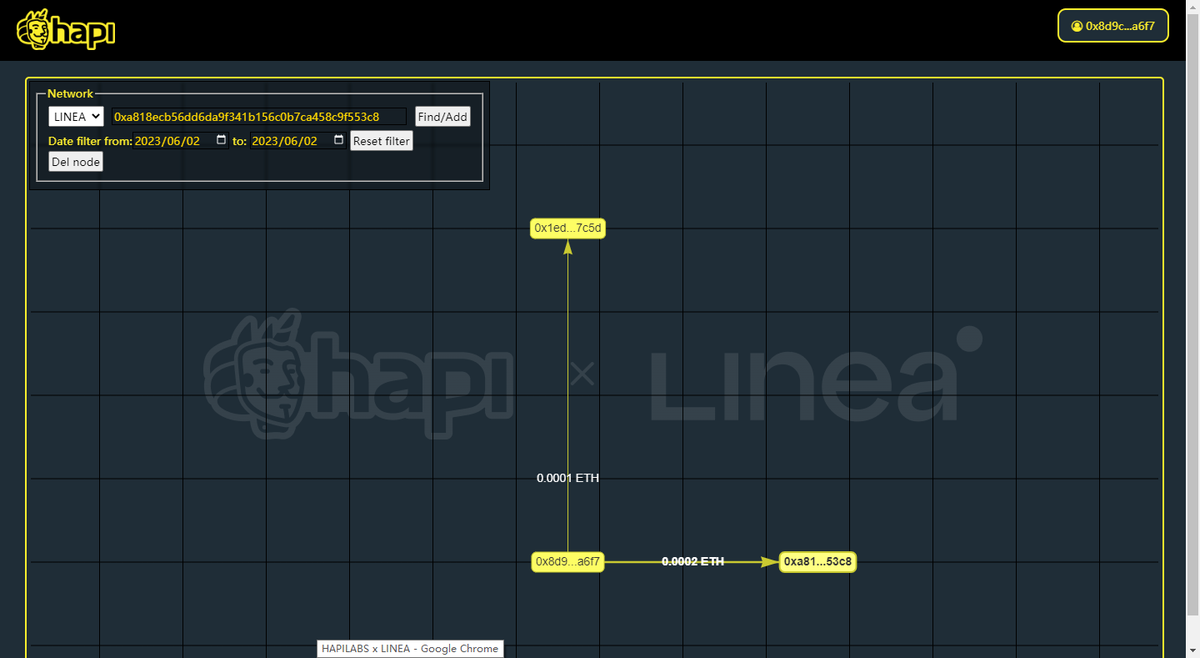Click the Find/Add button

[442, 117]
